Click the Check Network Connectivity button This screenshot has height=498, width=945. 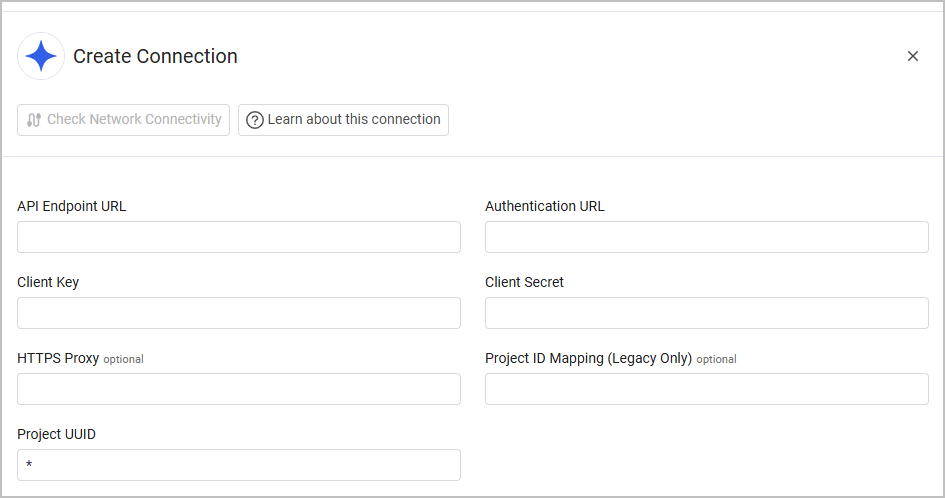click(x=123, y=120)
